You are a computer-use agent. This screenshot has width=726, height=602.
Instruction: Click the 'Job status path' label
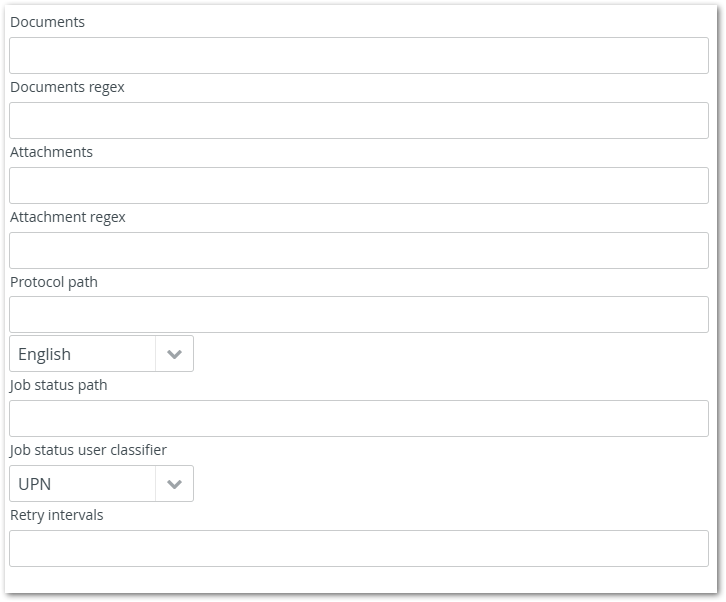pyautogui.click(x=59, y=385)
